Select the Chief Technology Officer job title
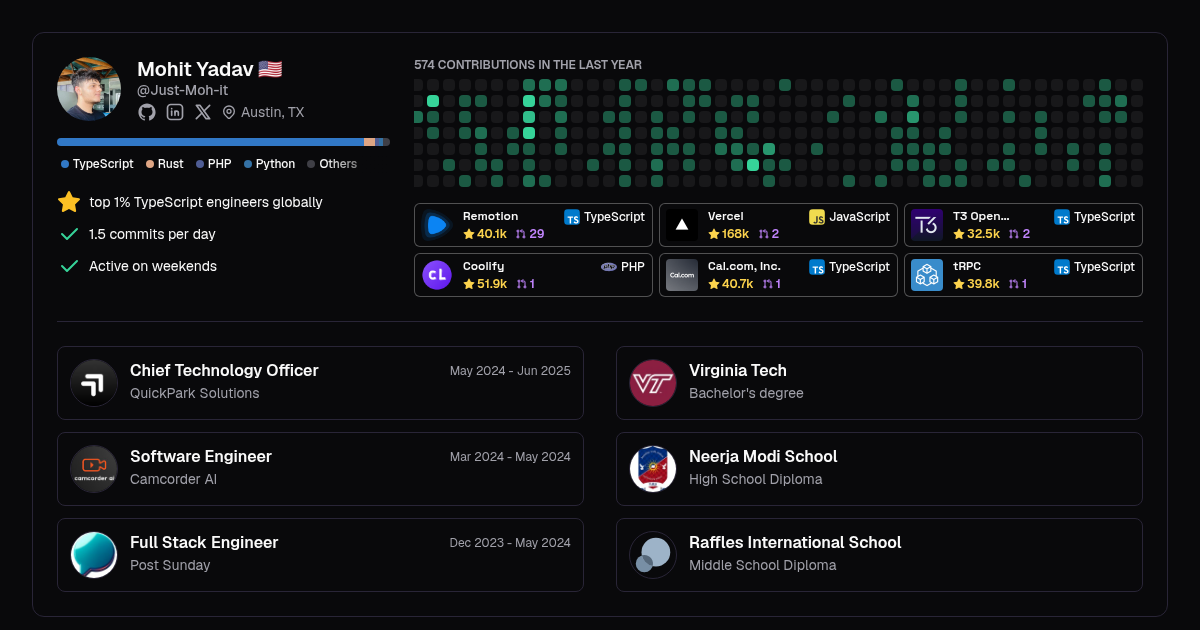The width and height of the screenshot is (1200, 630). (x=224, y=370)
